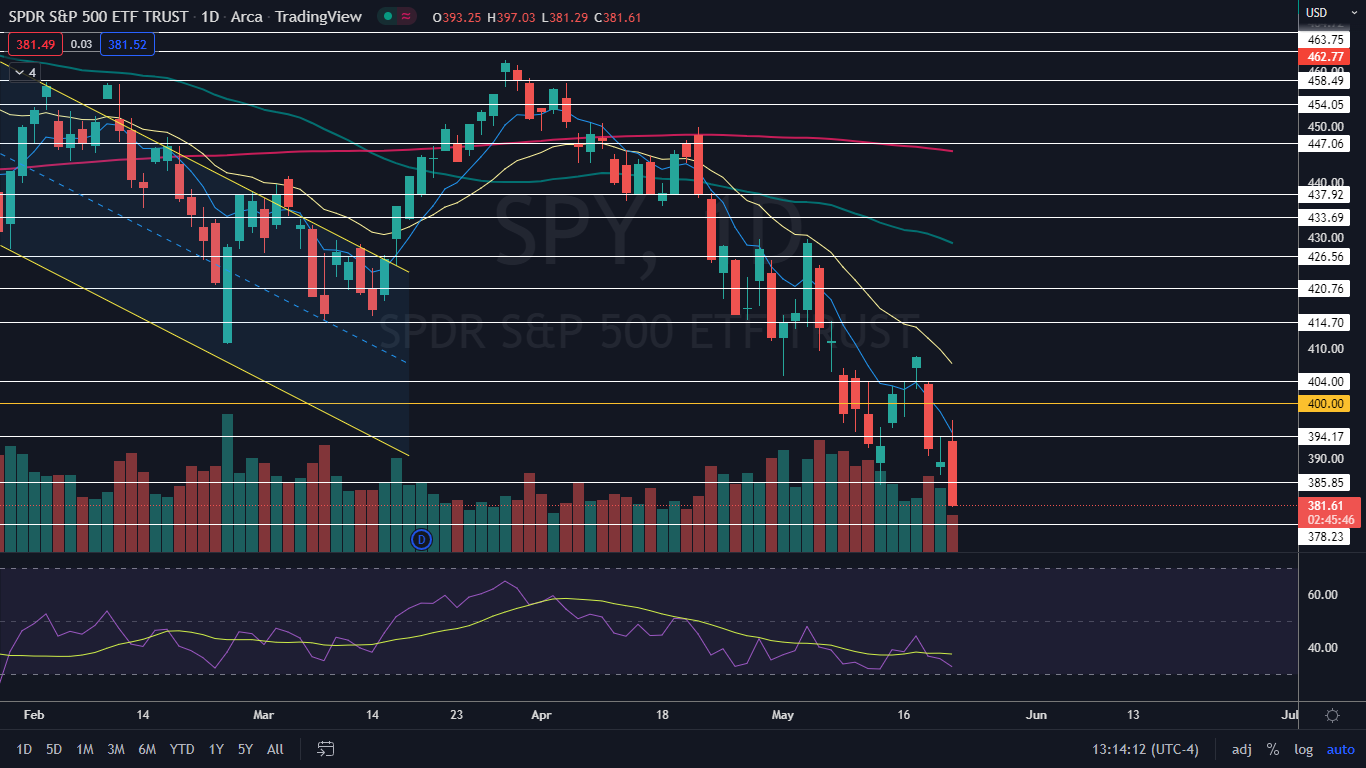The image size is (1366, 768).
Task: Click the green market status dot
Action: 386,17
